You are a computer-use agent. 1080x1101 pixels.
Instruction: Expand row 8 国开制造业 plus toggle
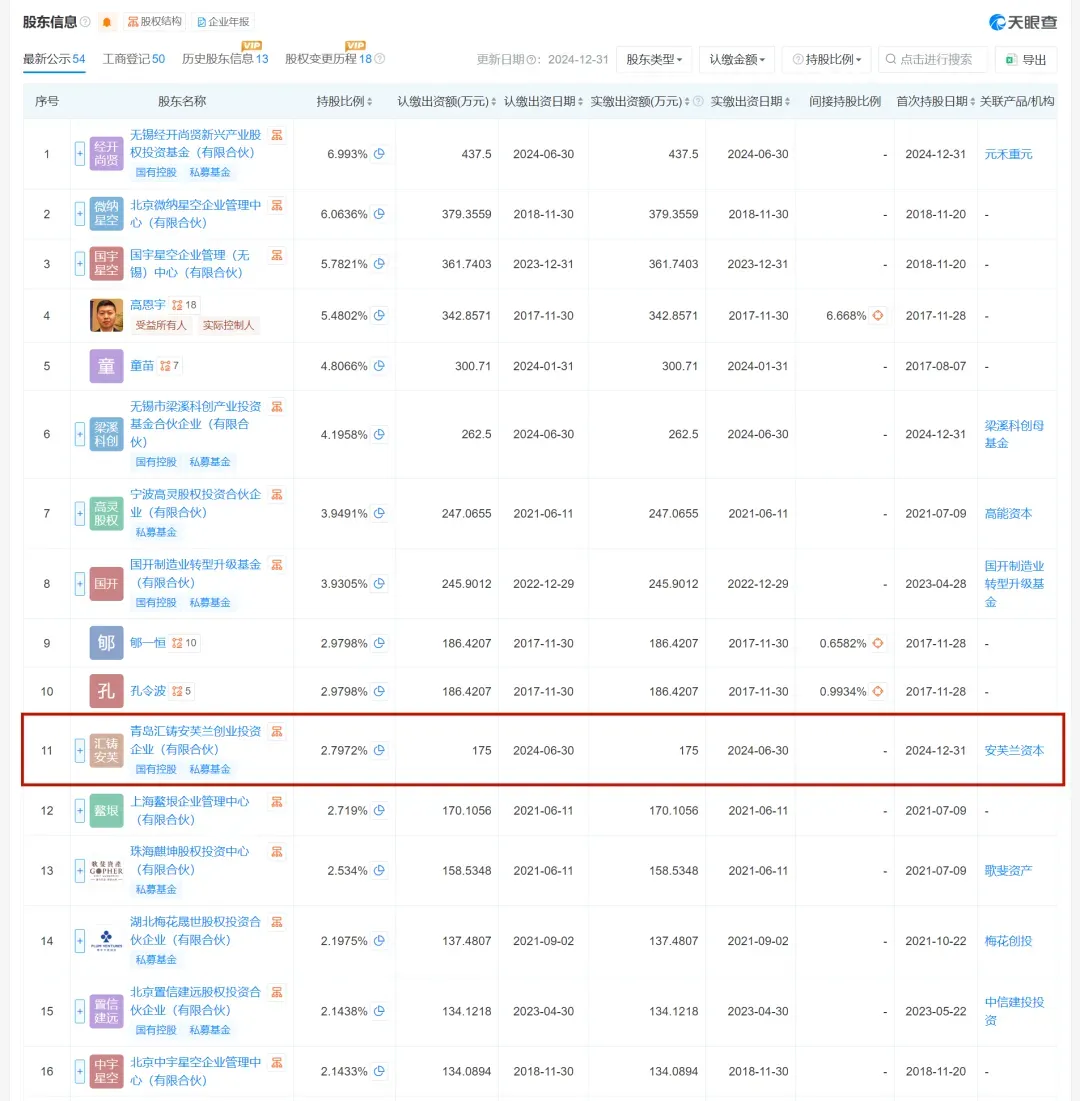click(x=80, y=584)
